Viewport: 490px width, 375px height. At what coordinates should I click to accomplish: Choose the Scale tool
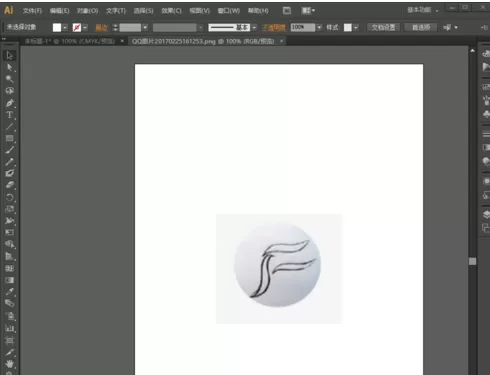pyautogui.click(x=9, y=209)
